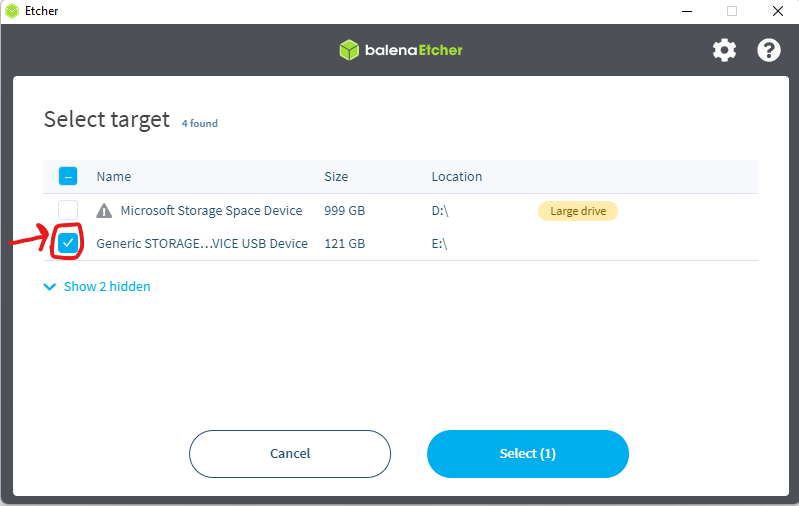
Task: Sort by the Size column header
Action: click(x=336, y=176)
